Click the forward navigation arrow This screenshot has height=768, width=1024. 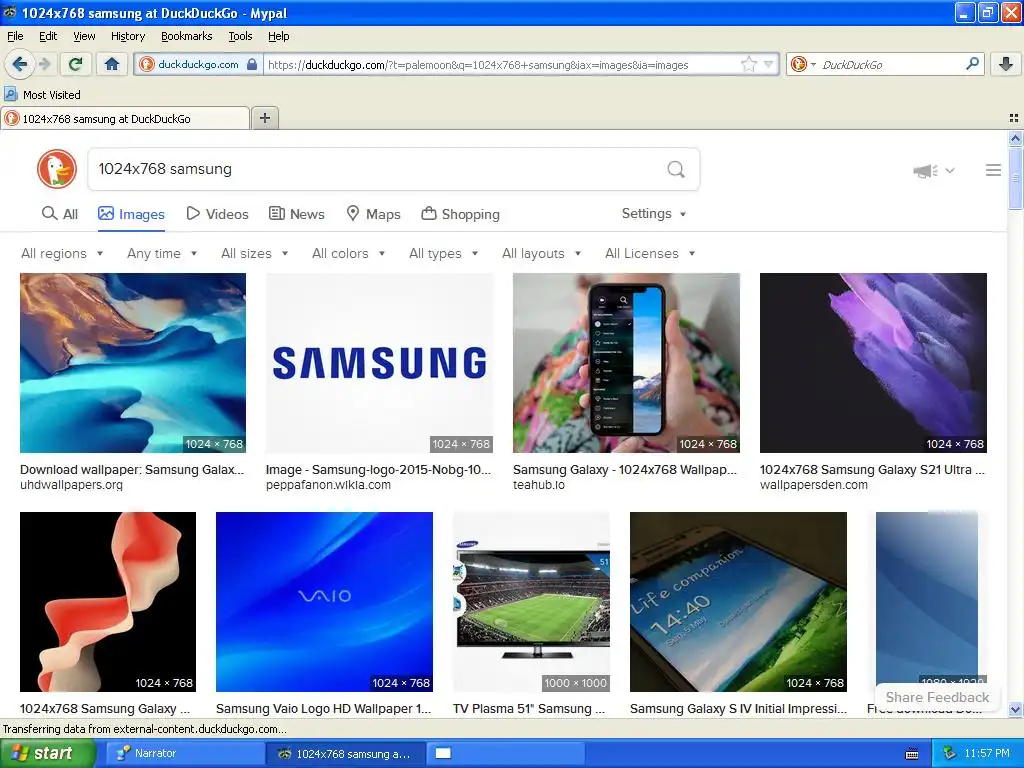(44, 64)
